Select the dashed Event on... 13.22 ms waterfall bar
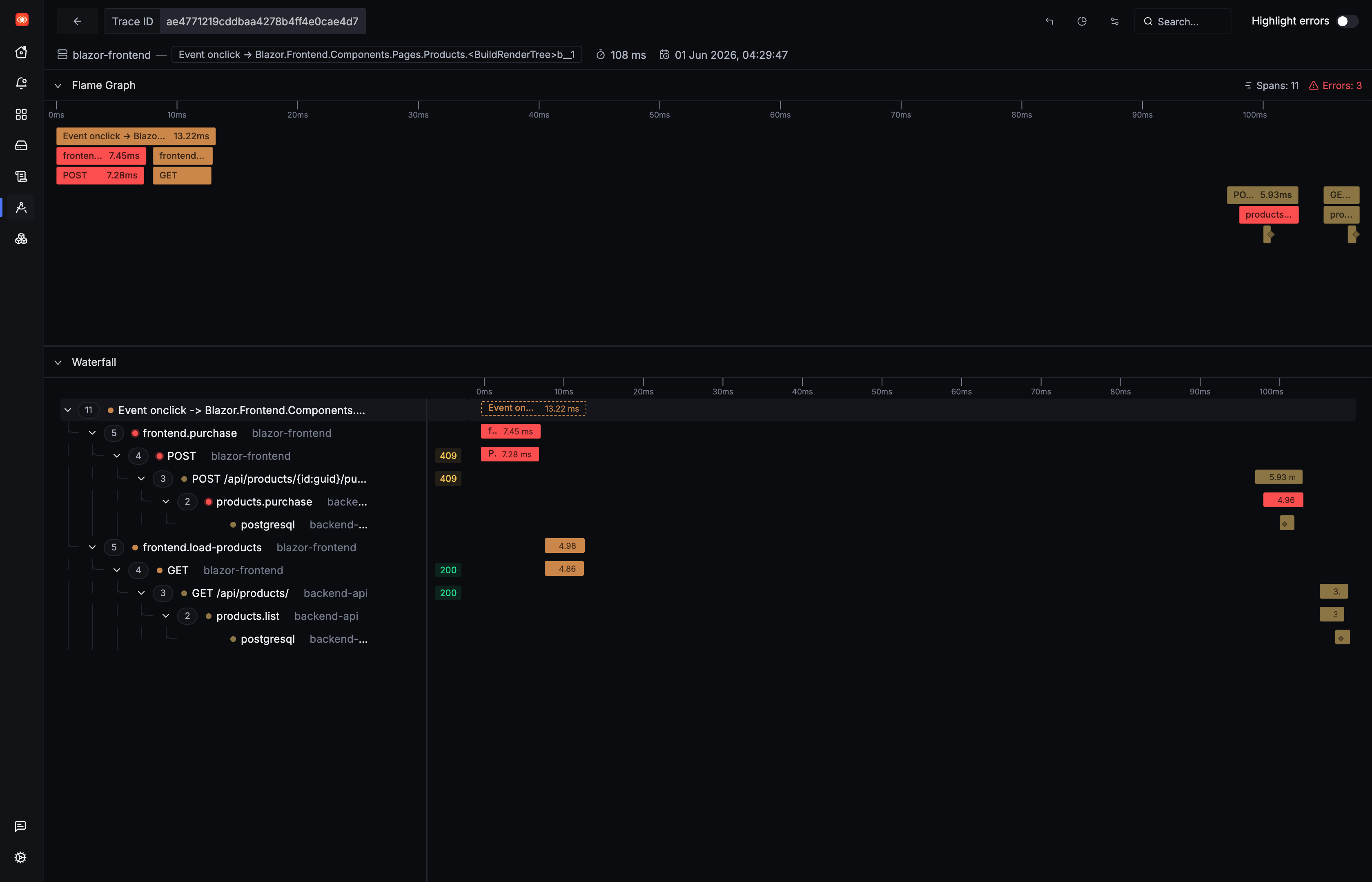The height and width of the screenshot is (882, 1372). [533, 408]
